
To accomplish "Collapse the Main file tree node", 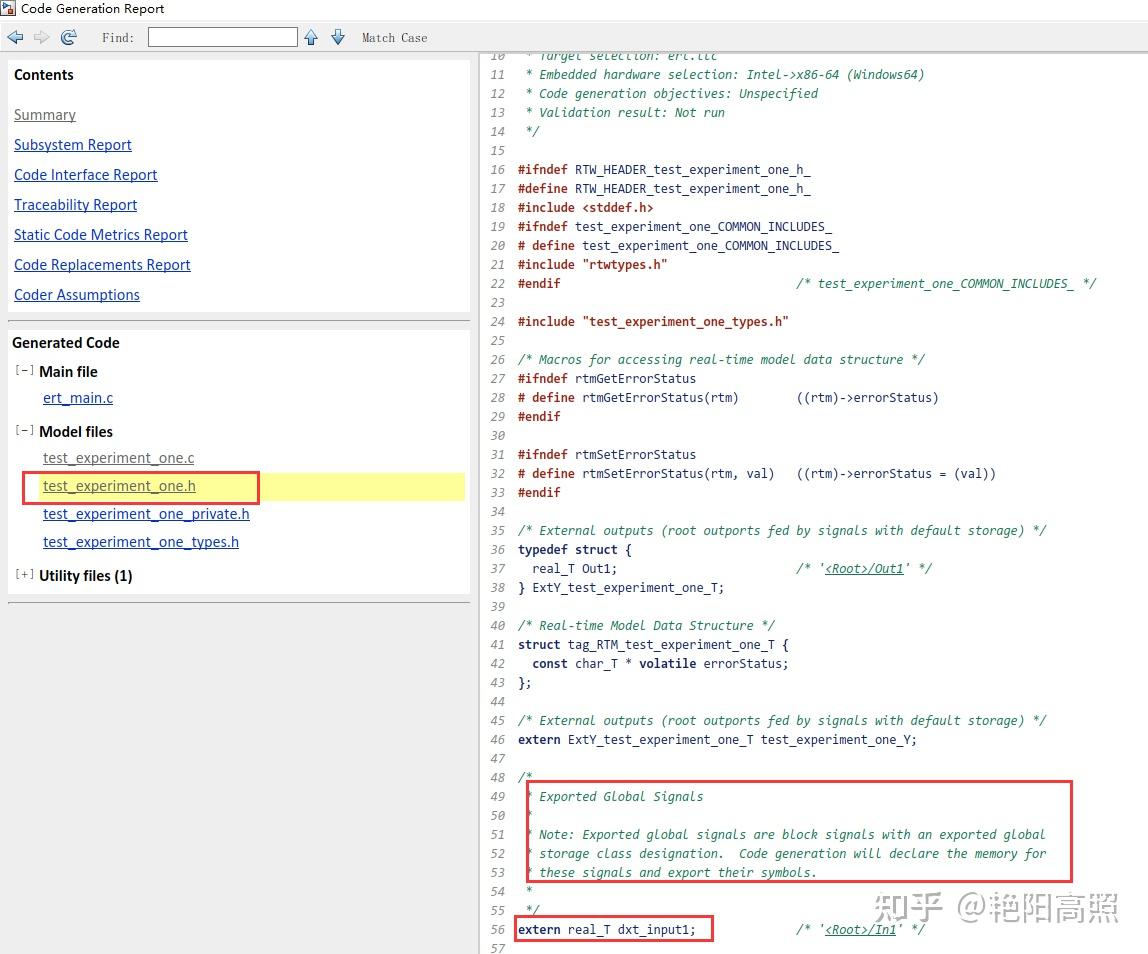I will pos(24,370).
